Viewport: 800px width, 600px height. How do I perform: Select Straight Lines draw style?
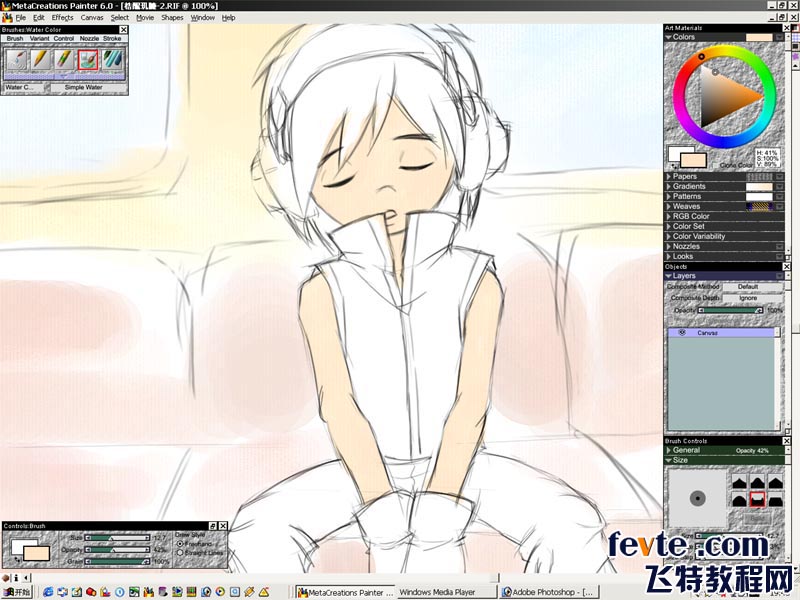179,552
